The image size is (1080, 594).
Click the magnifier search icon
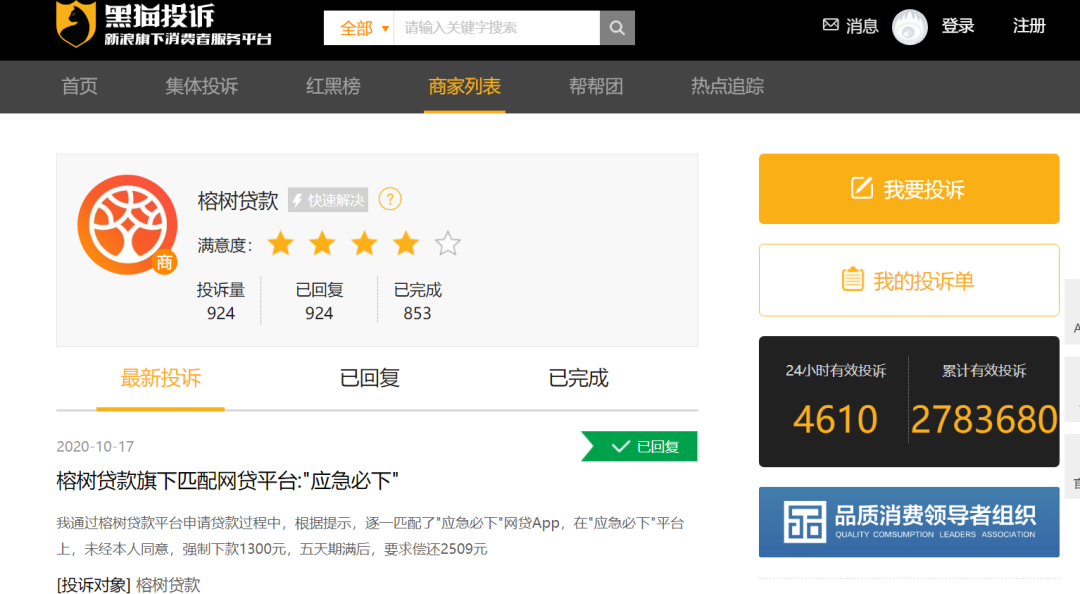point(617,27)
